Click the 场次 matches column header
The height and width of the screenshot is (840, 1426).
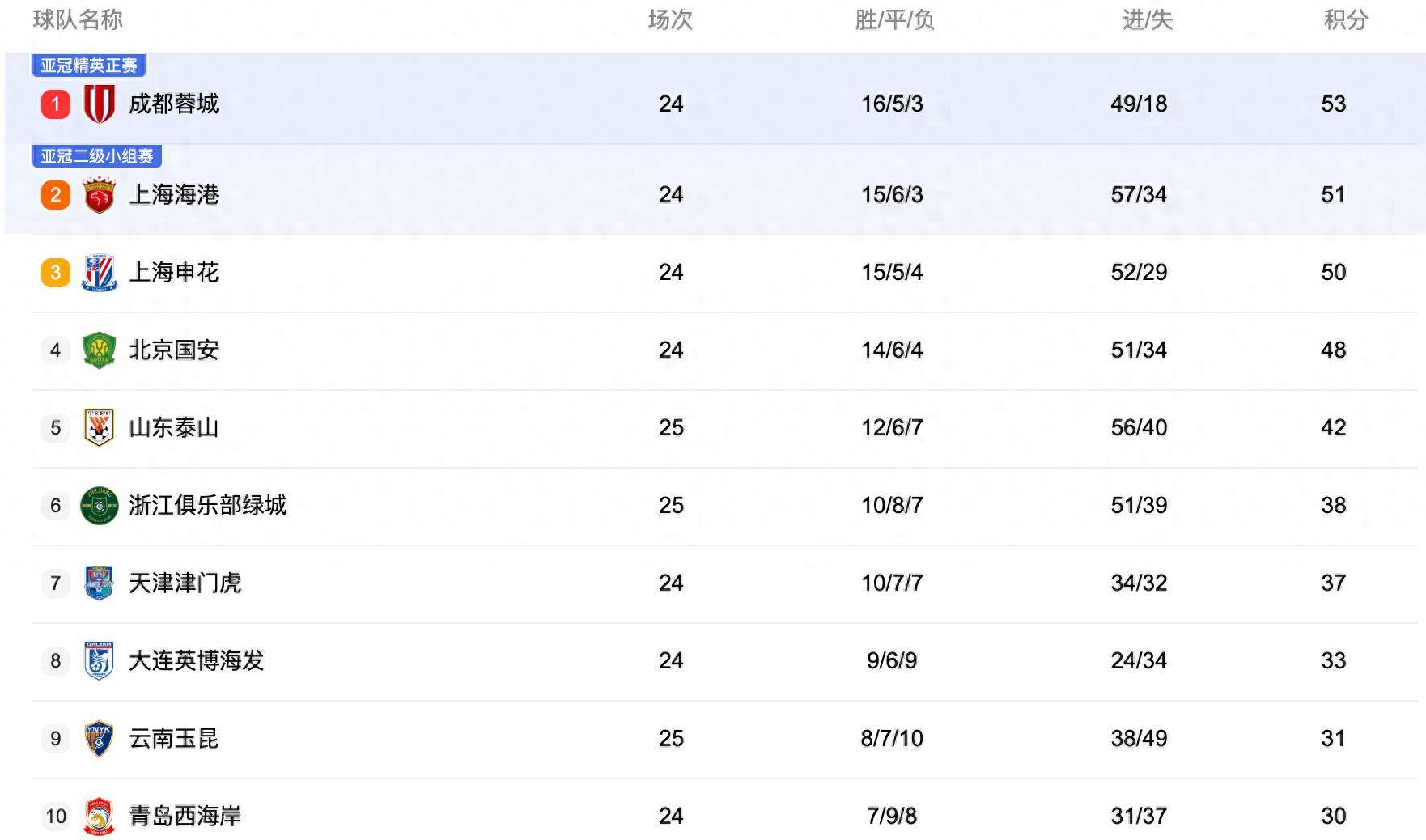pos(670,20)
